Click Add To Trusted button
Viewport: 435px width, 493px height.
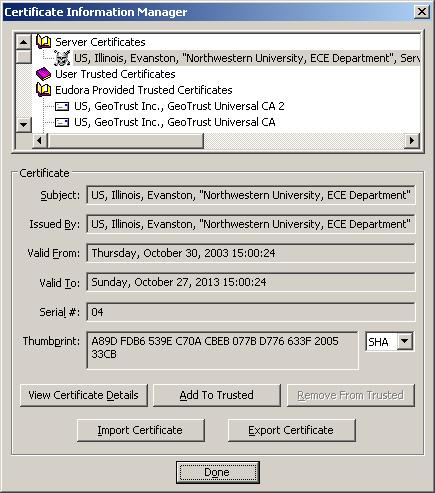pos(217,395)
